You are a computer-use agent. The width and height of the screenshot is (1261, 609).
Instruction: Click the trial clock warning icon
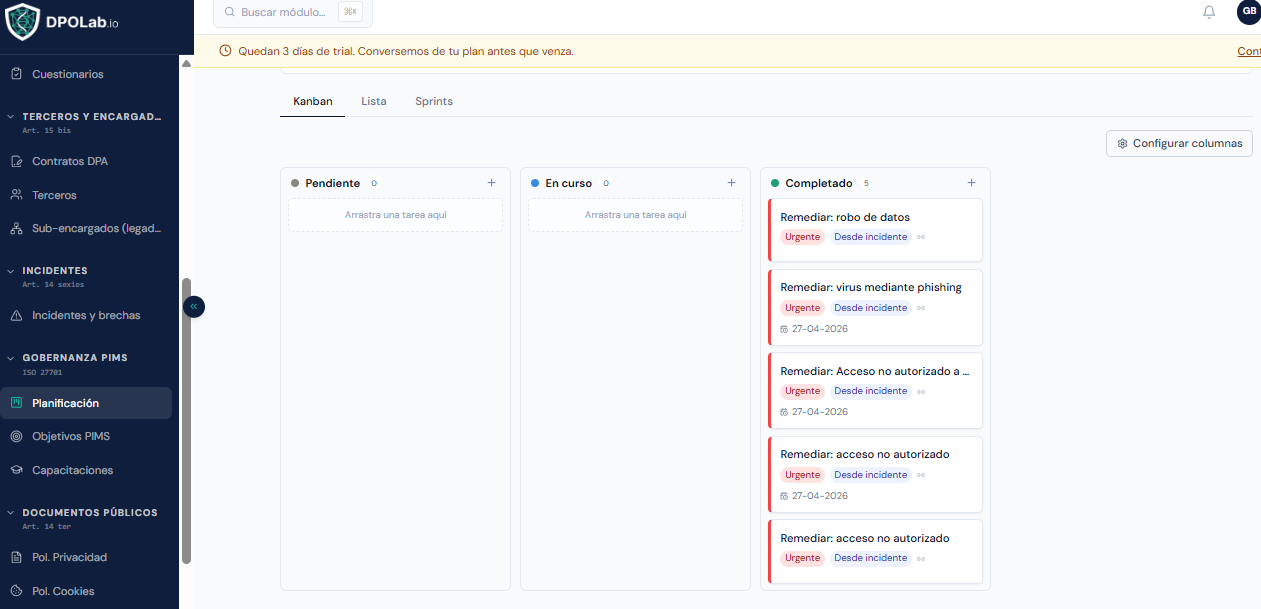225,51
